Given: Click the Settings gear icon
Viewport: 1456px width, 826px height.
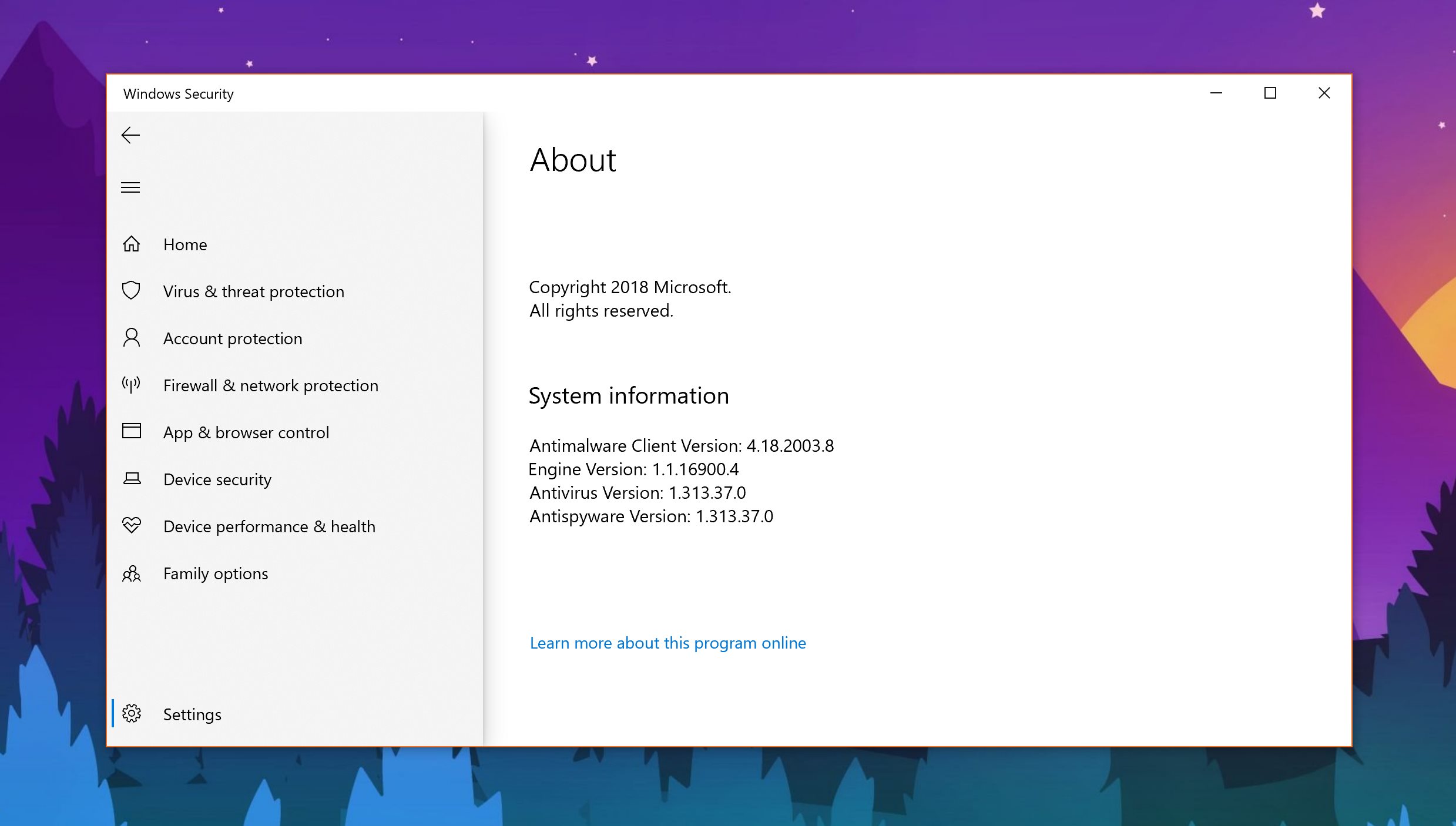Looking at the screenshot, I should [132, 714].
